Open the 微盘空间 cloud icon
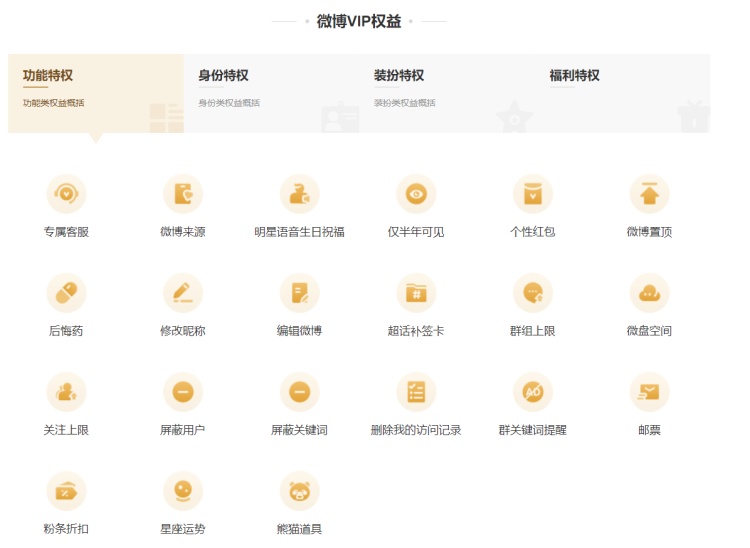The height and width of the screenshot is (548, 750). click(650, 293)
